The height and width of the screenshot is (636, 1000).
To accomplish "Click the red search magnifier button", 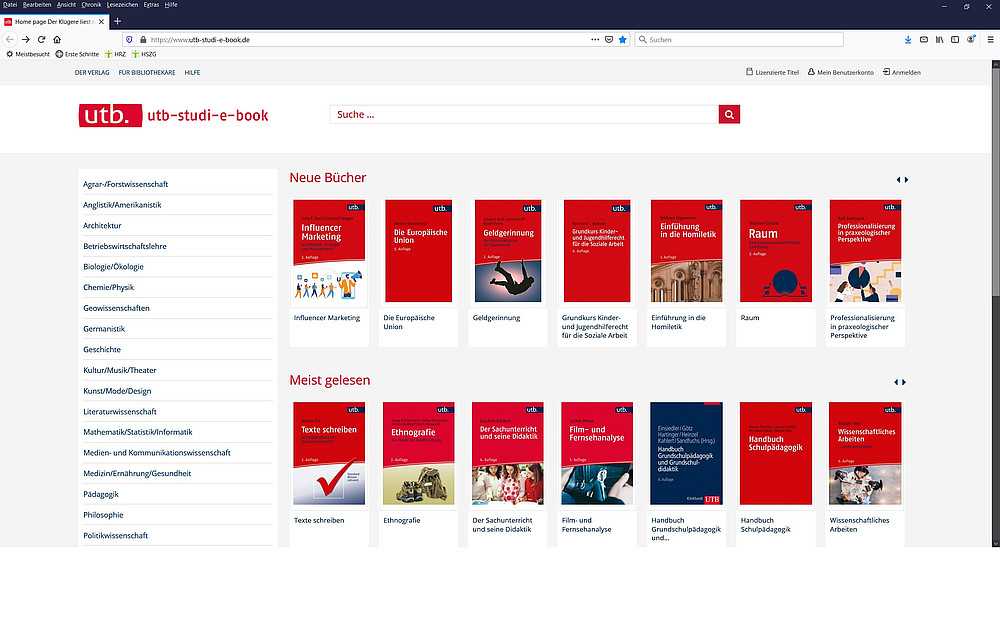I will click(729, 114).
